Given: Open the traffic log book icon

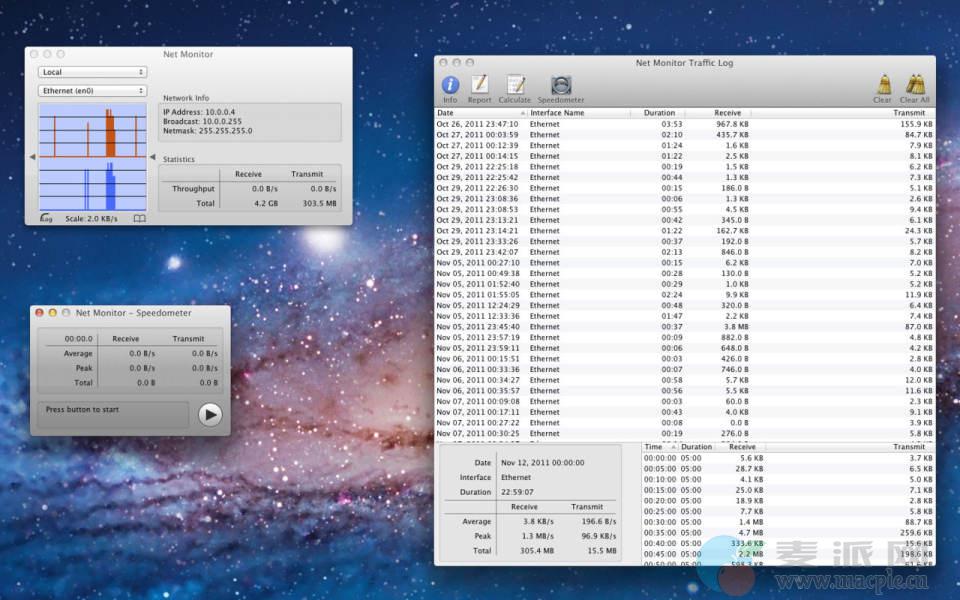Looking at the screenshot, I should 139,218.
